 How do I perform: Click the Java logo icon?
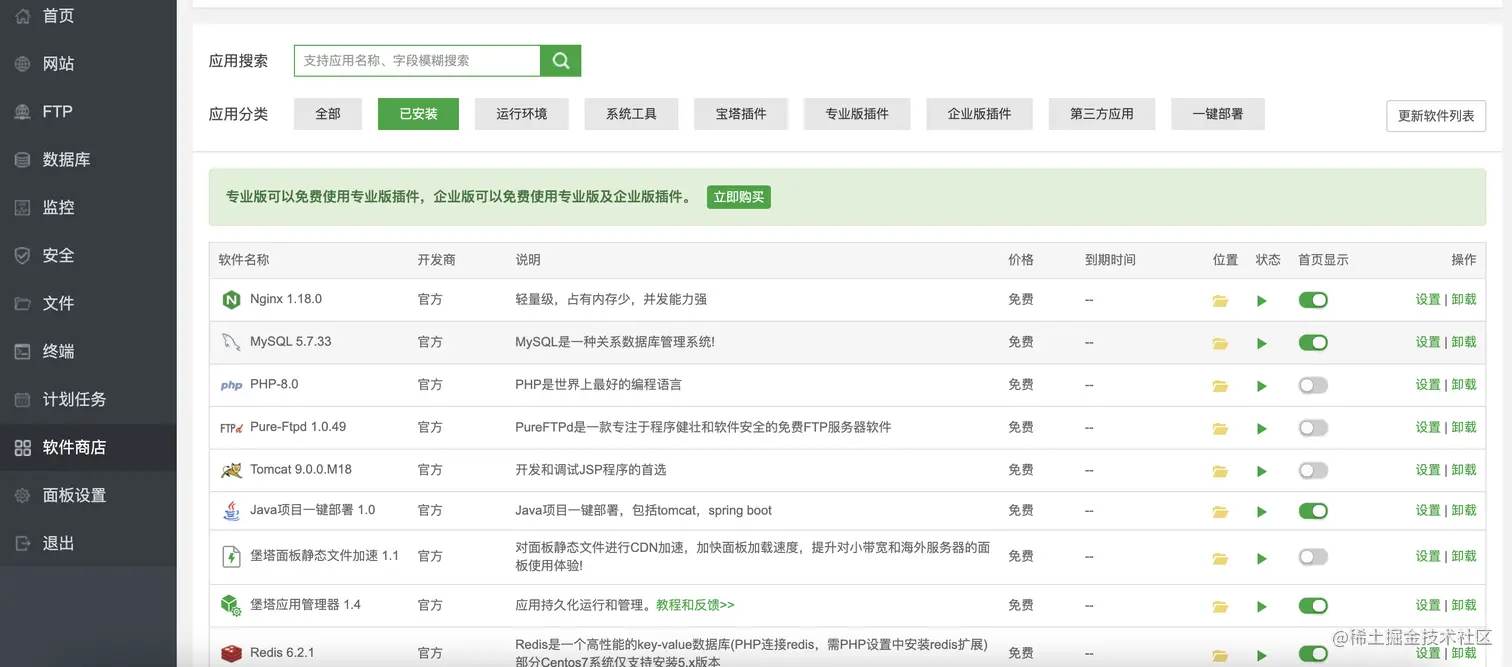pos(231,510)
